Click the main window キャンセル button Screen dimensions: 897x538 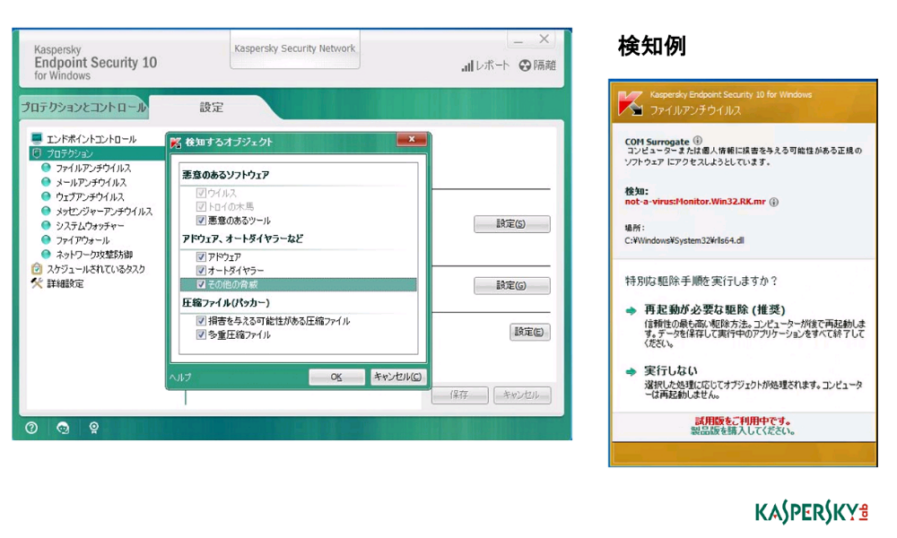coord(522,395)
